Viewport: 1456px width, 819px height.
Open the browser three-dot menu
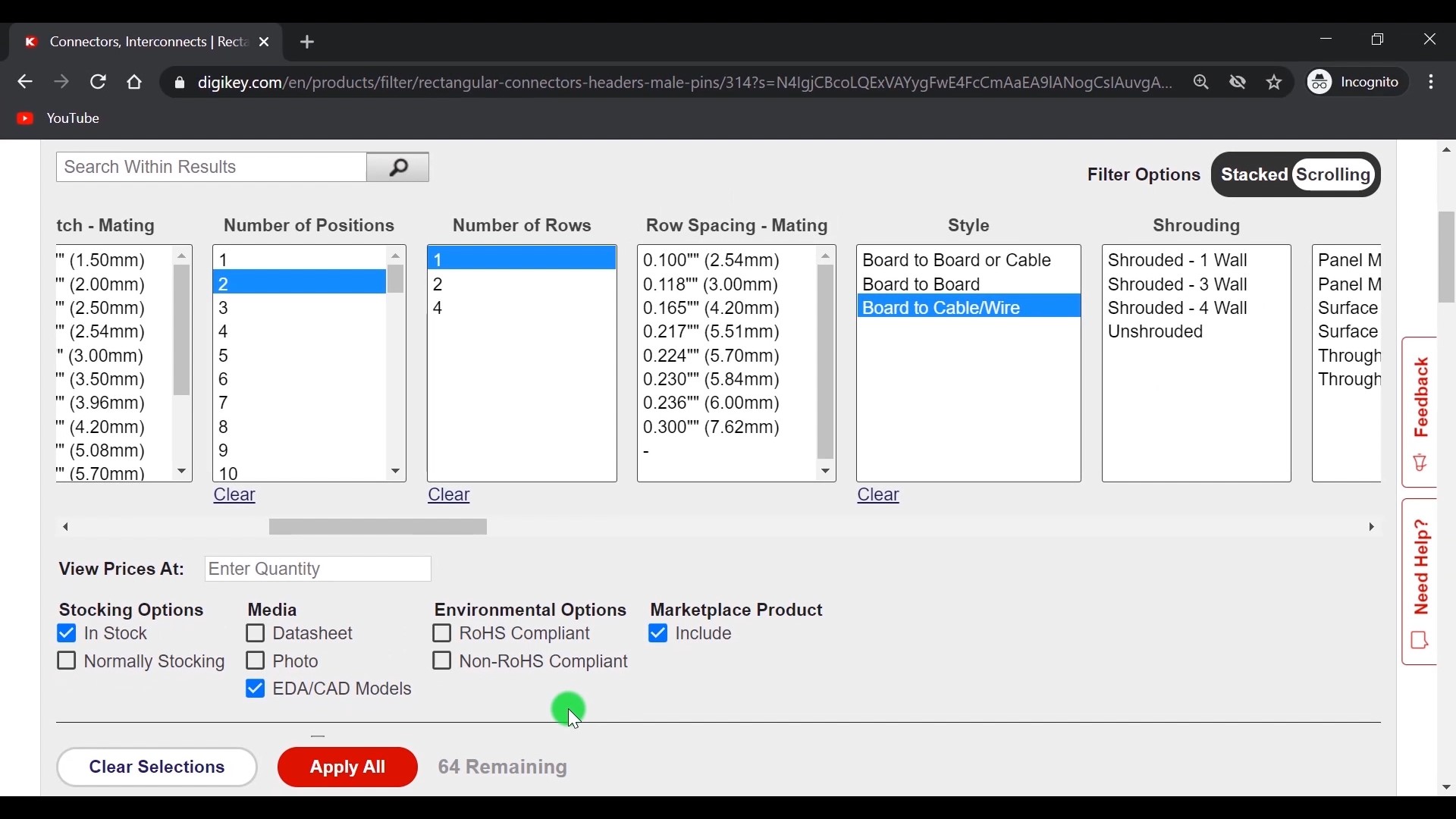1432,83
